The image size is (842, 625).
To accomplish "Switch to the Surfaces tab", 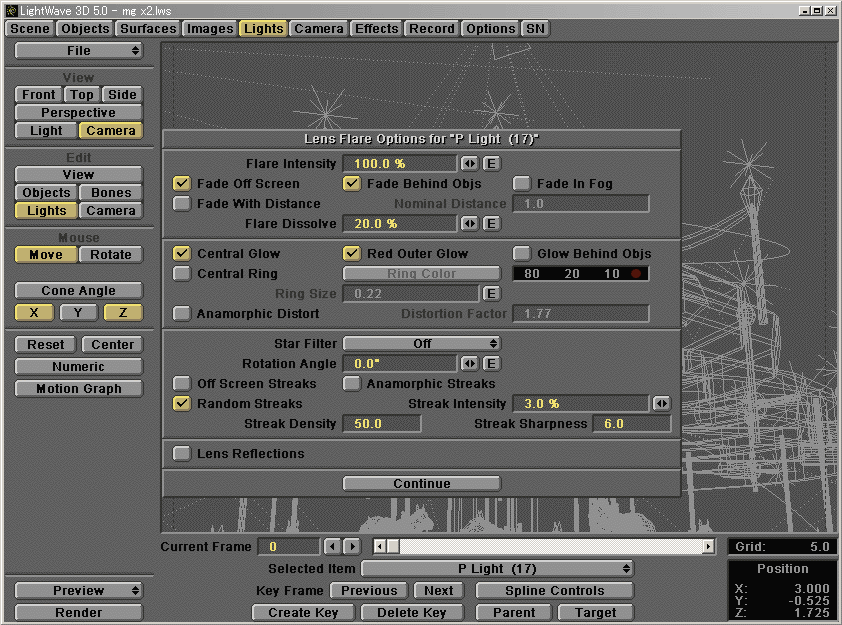I will coord(147,28).
